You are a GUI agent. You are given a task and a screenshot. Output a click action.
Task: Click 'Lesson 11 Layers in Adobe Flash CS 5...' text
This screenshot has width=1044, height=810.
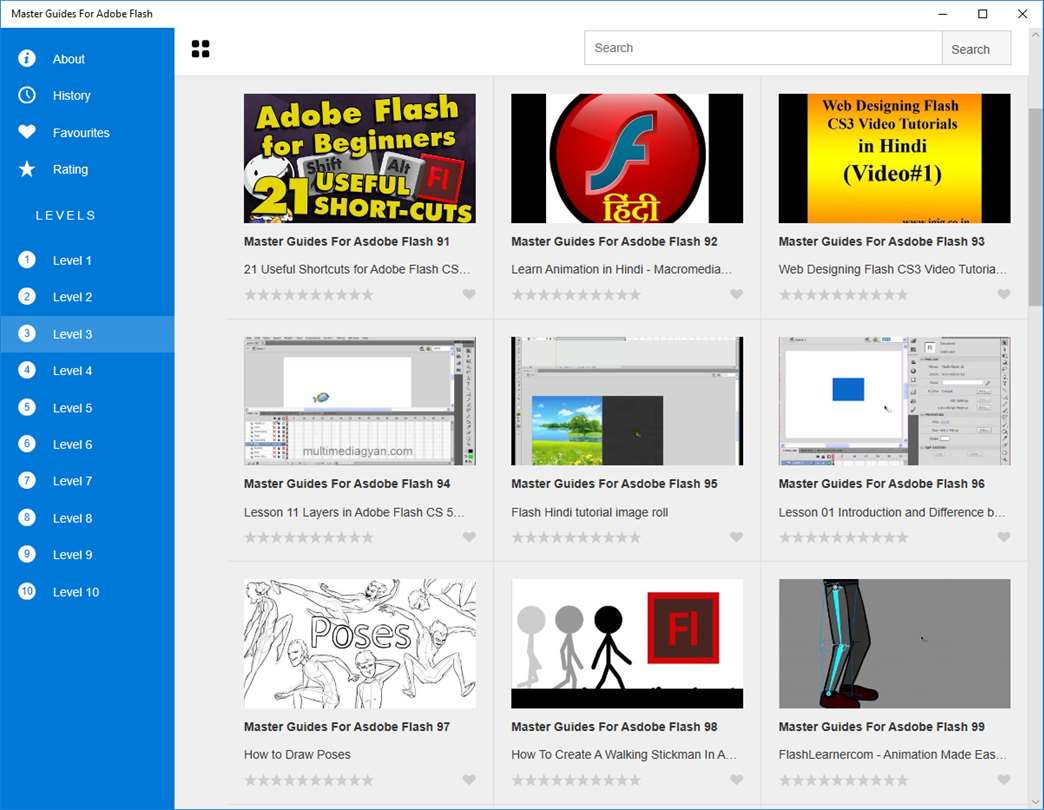(x=354, y=512)
